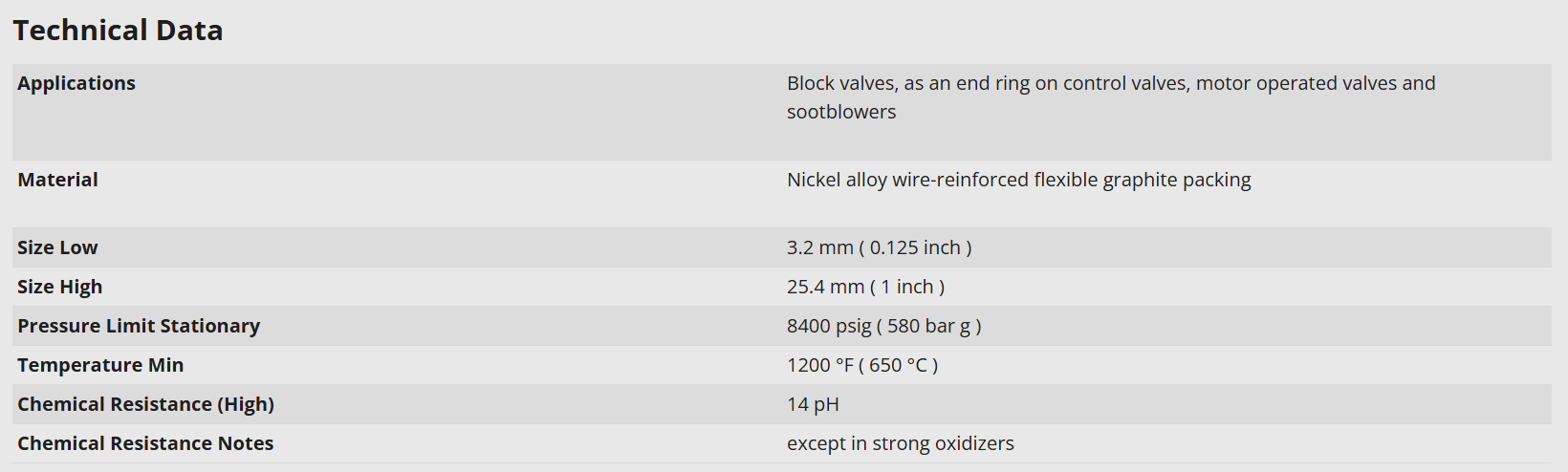Select the Chemical Resistance Notes label
The height and width of the screenshot is (472, 1568).
pos(145,443)
